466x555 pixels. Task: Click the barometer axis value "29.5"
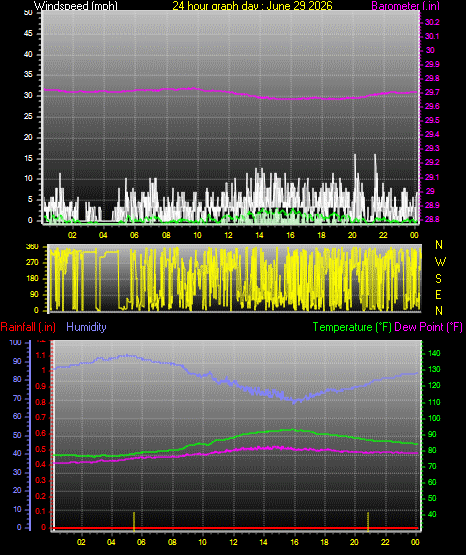coord(432,120)
